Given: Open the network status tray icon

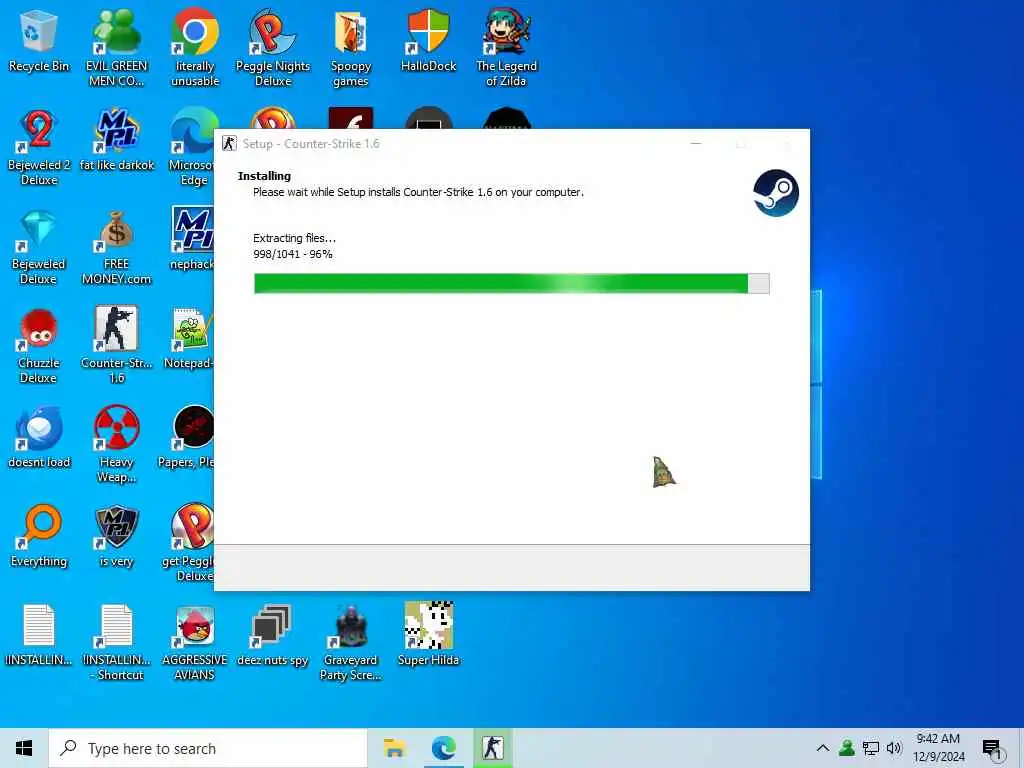Looking at the screenshot, I should (871, 748).
